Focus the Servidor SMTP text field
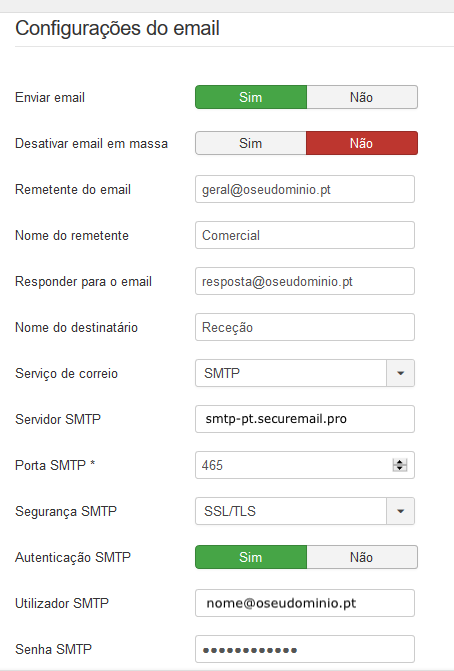 pos(305,419)
